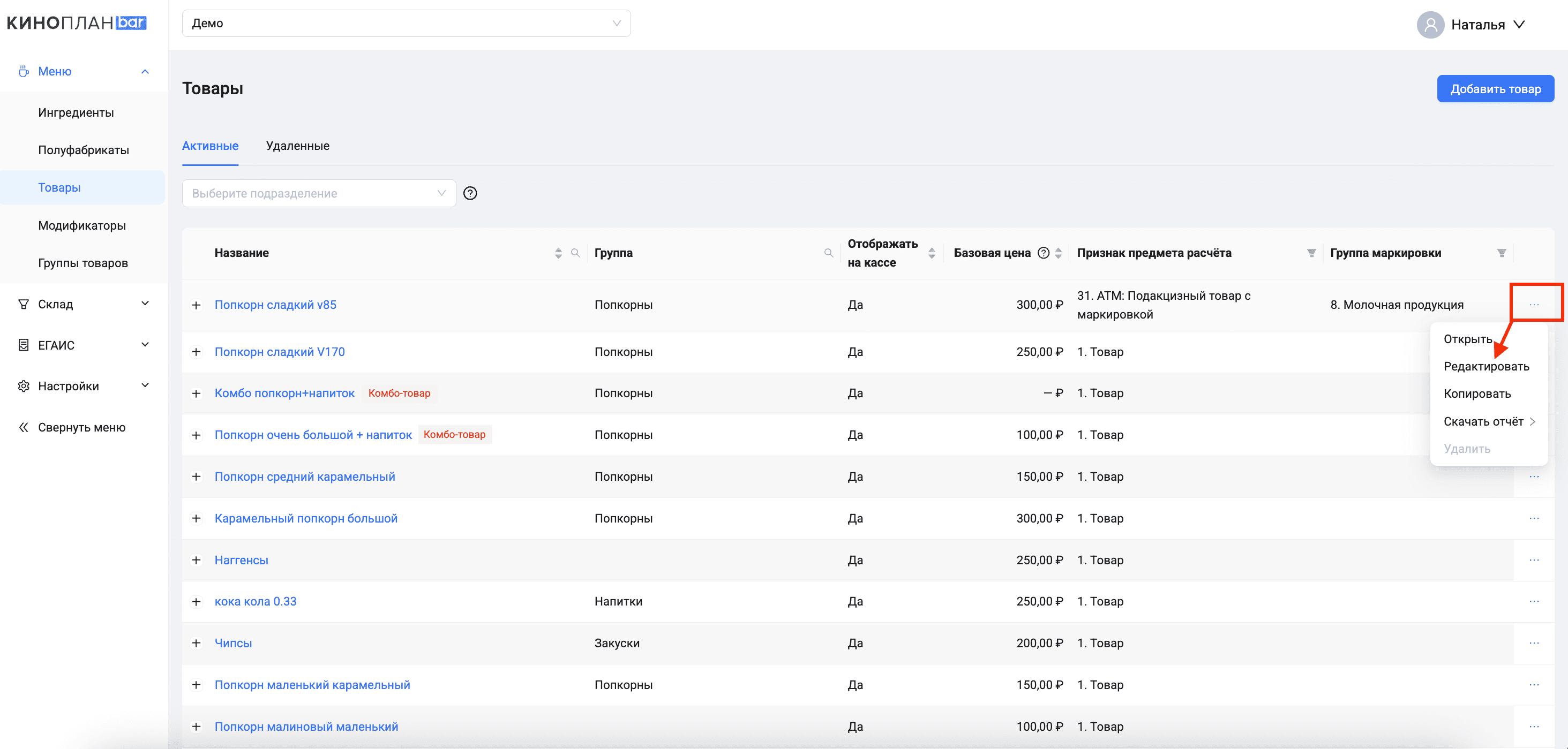Open the Признак предмета расчёта filter icon

pos(1311,253)
